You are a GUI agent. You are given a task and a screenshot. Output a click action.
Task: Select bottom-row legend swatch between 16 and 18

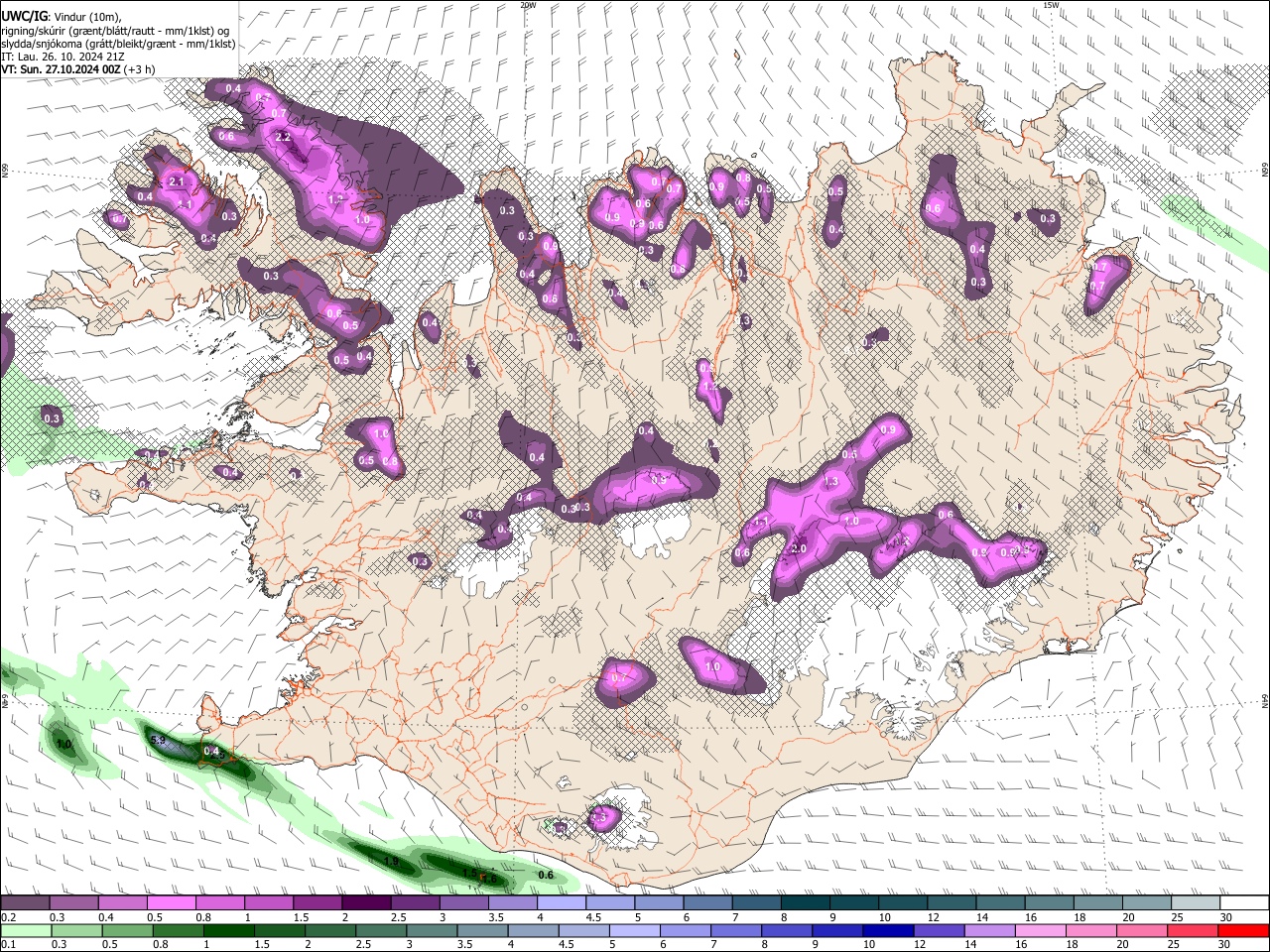click(x=1042, y=930)
